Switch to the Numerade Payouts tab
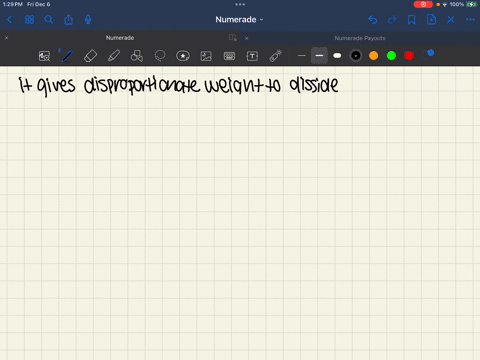Image resolution: width=480 pixels, height=360 pixels. (x=360, y=38)
